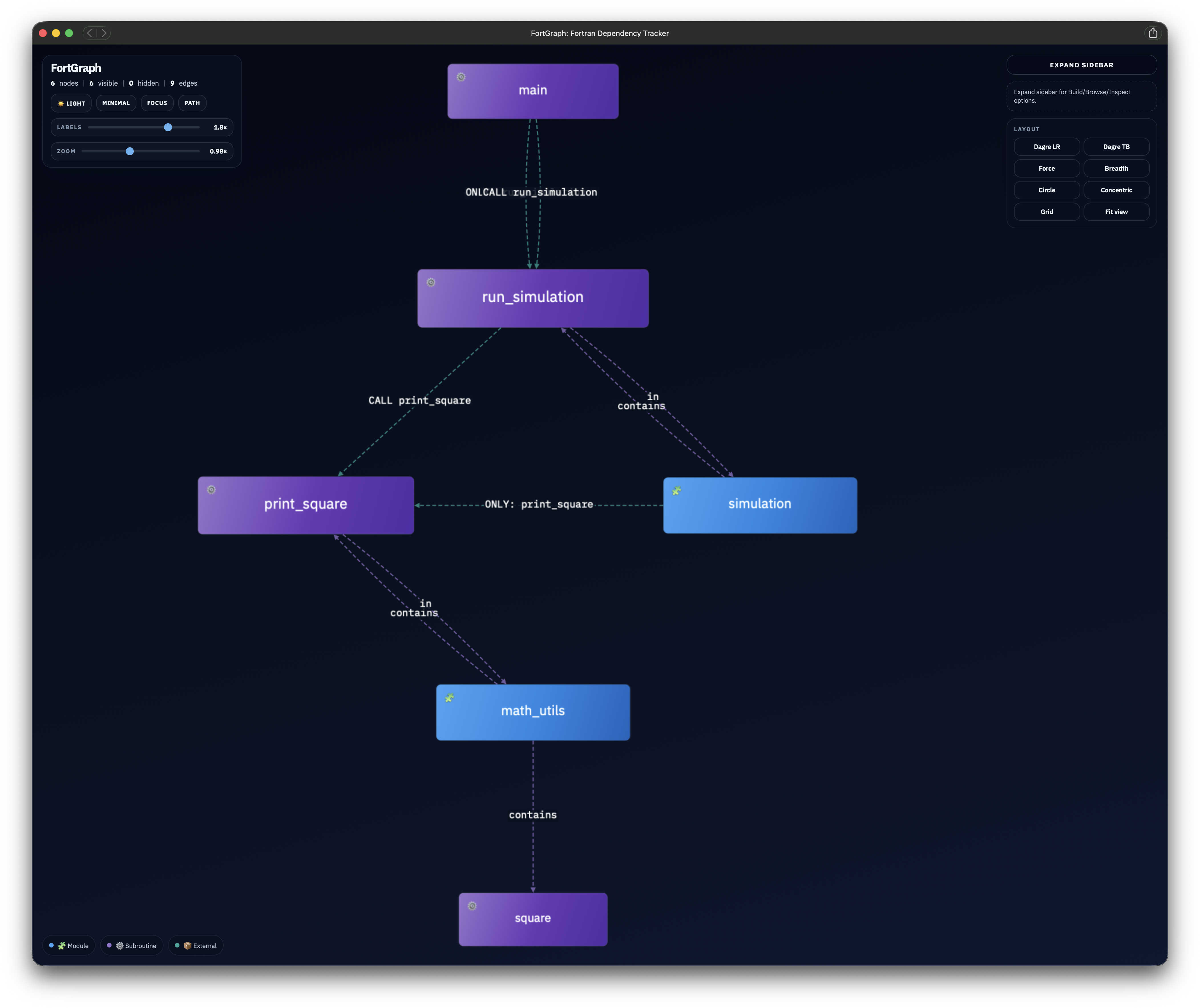Viewport: 1200px width, 1008px height.
Task: Click the sun icon on Light button
Action: 60,104
